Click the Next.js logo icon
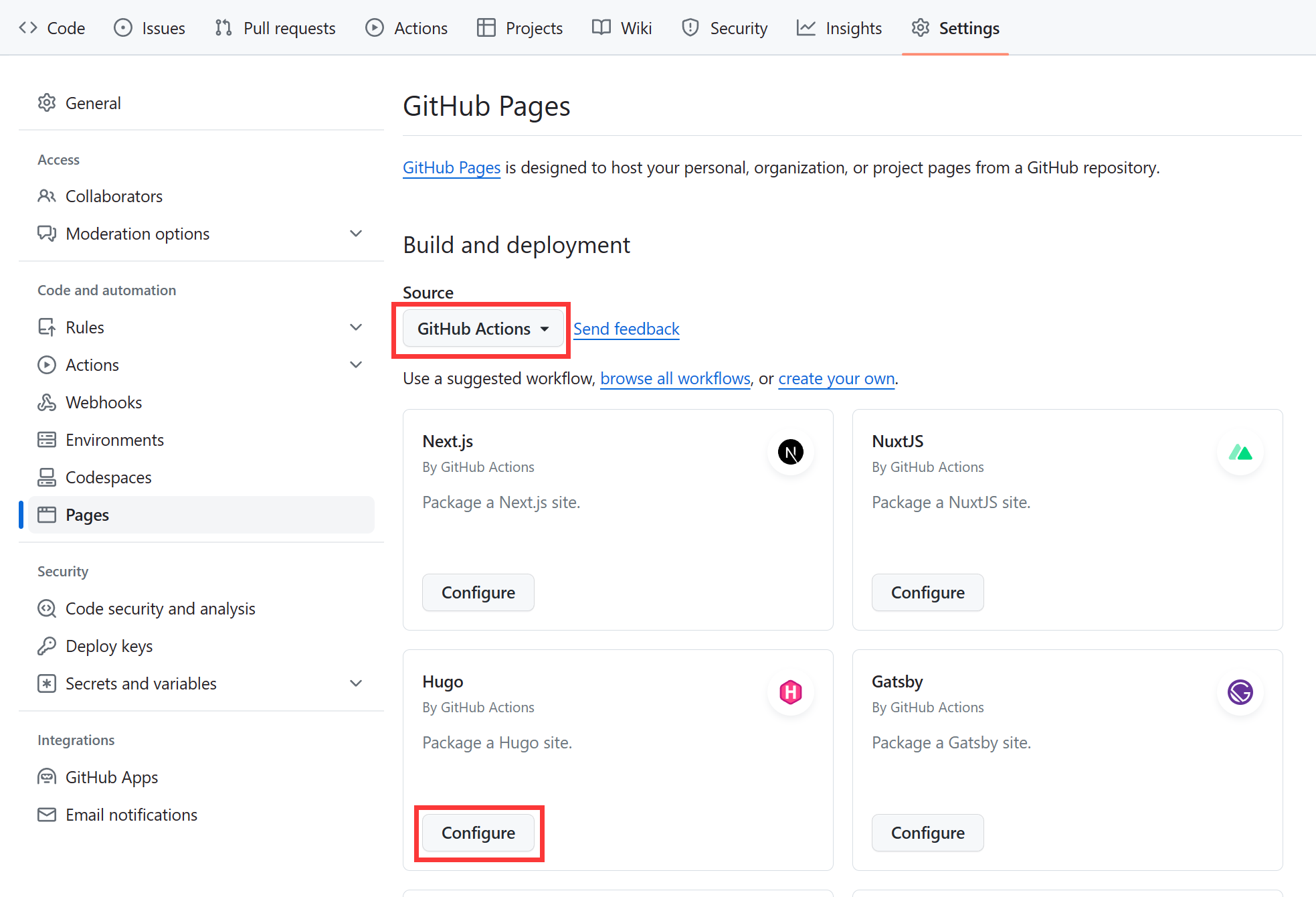 click(x=791, y=453)
